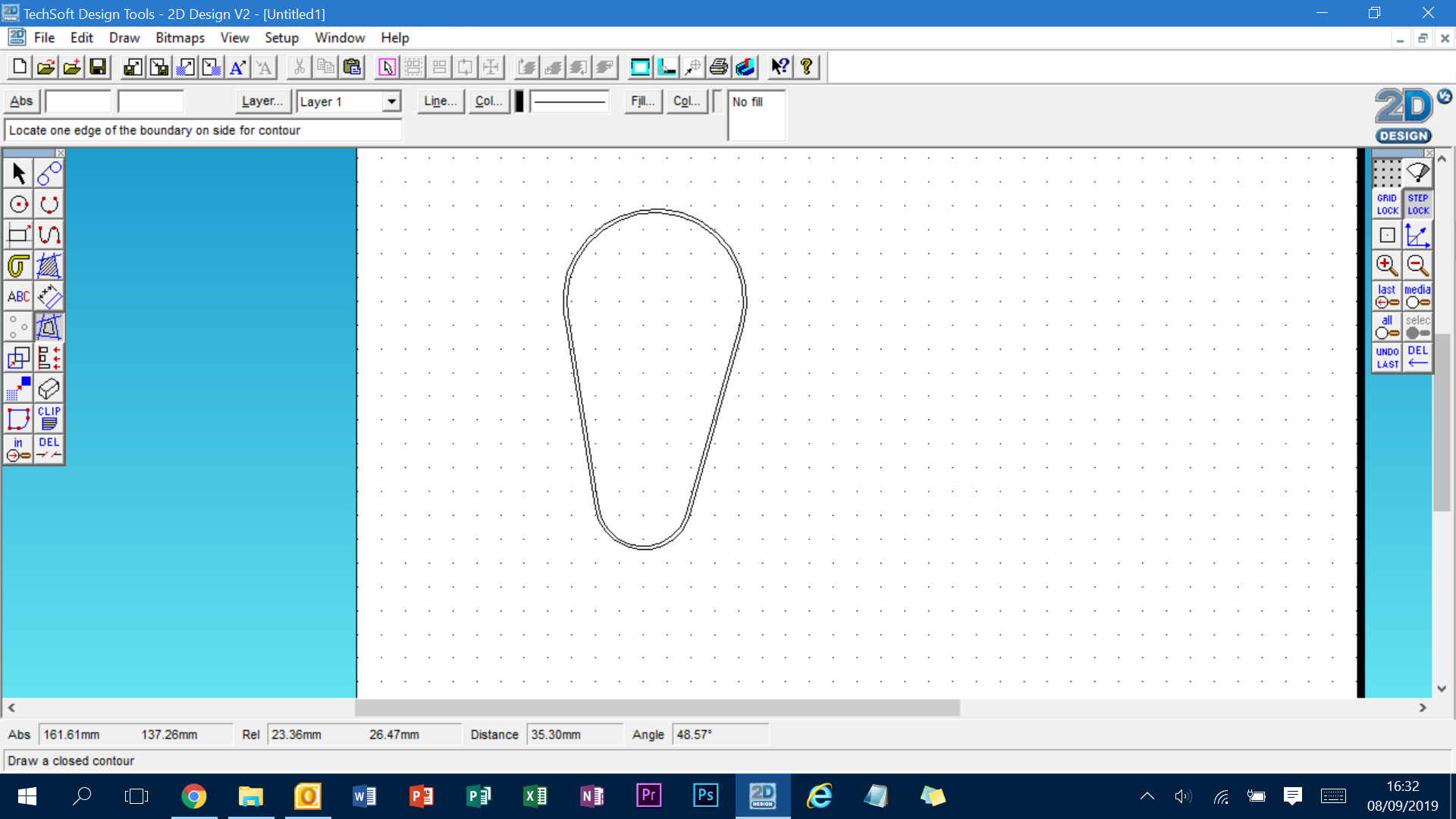The image size is (1456, 819).
Task: Activate the Zoom Out magnifier
Action: 1417,265
